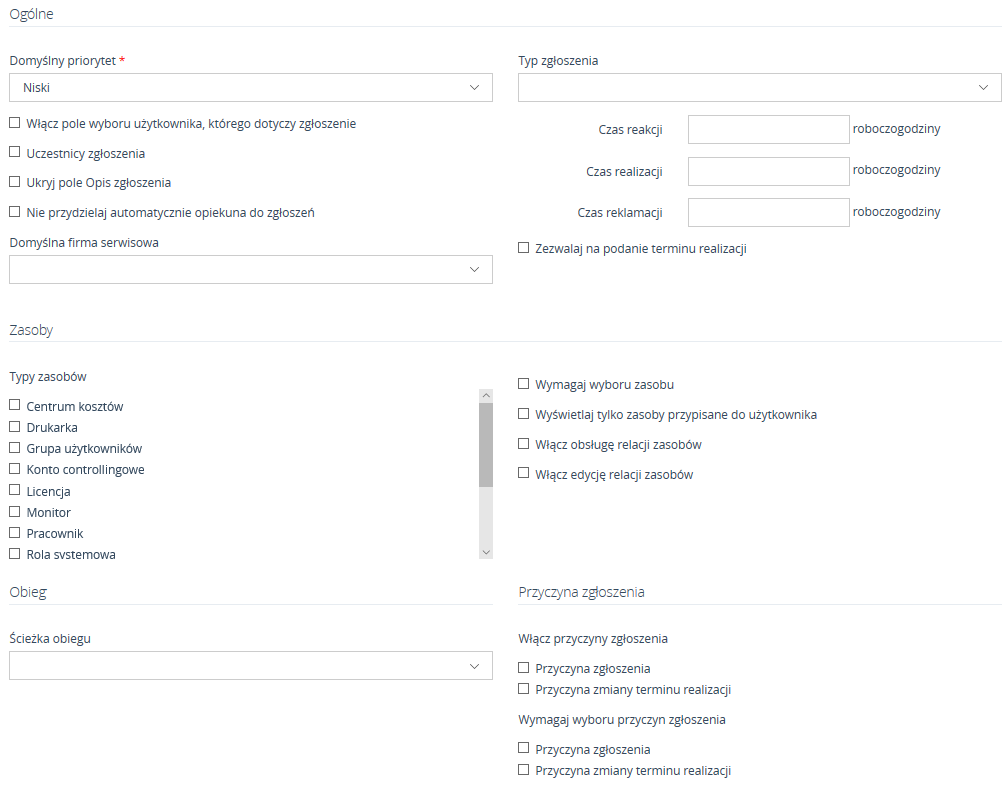Expand the Ścieżka obiegu dropdown
This screenshot has height=792, width=1008.
point(250,666)
